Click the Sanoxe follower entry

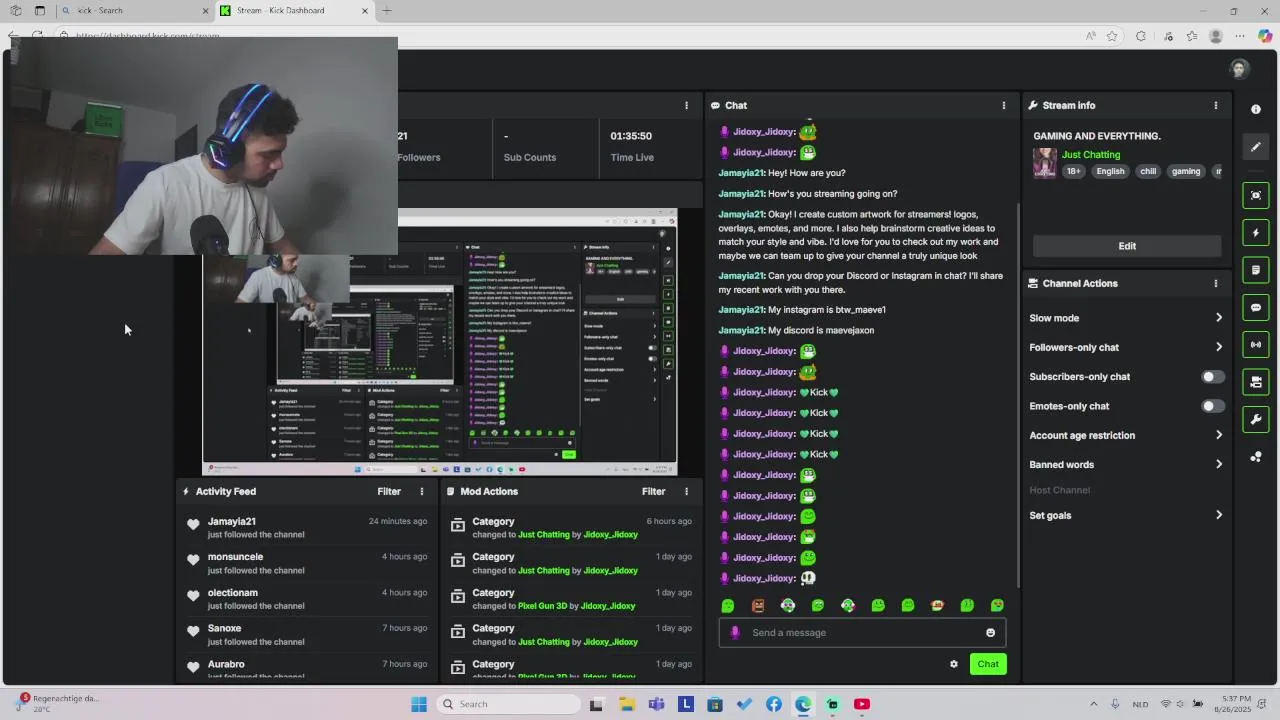click(x=307, y=635)
